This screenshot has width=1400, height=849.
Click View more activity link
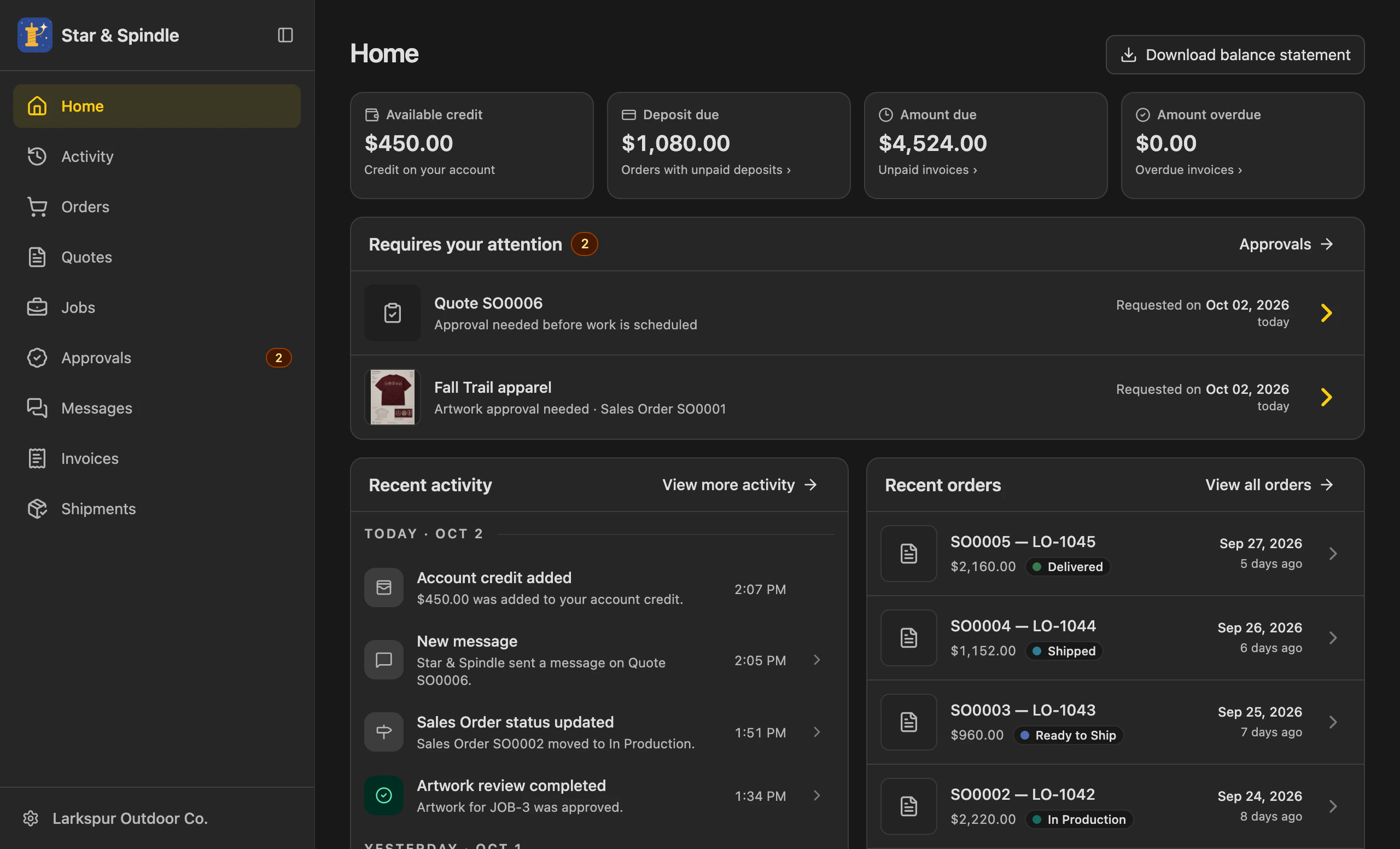coord(739,485)
